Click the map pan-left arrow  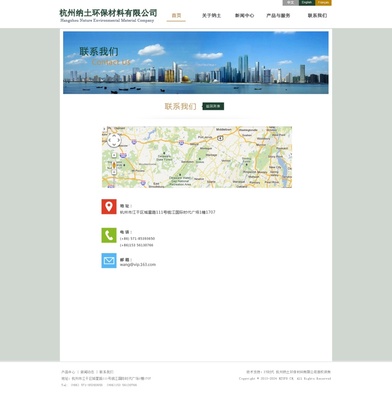pyautogui.click(x=109, y=141)
